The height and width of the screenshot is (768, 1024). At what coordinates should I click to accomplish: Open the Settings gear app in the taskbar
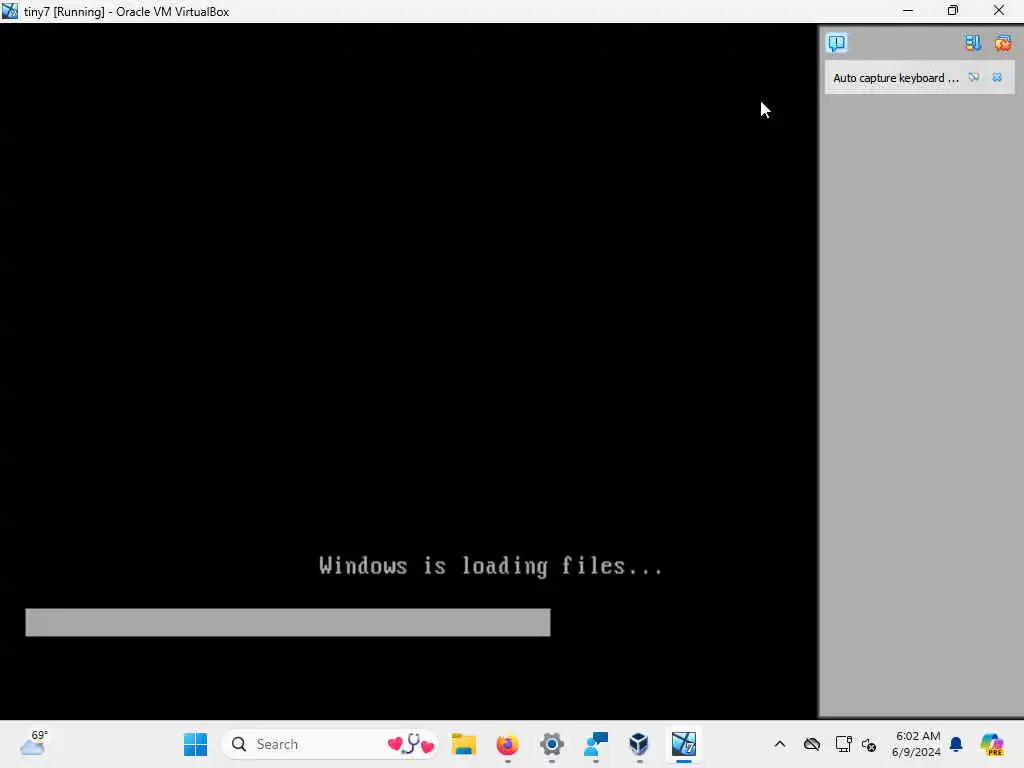click(x=552, y=744)
